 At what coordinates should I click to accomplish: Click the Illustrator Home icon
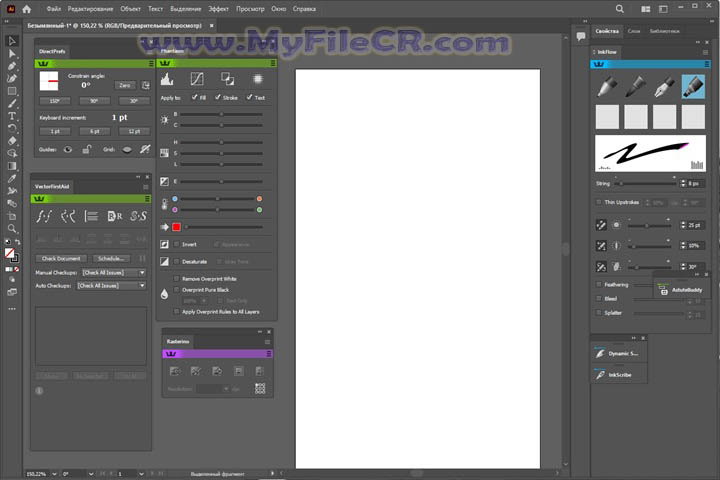click(x=27, y=9)
